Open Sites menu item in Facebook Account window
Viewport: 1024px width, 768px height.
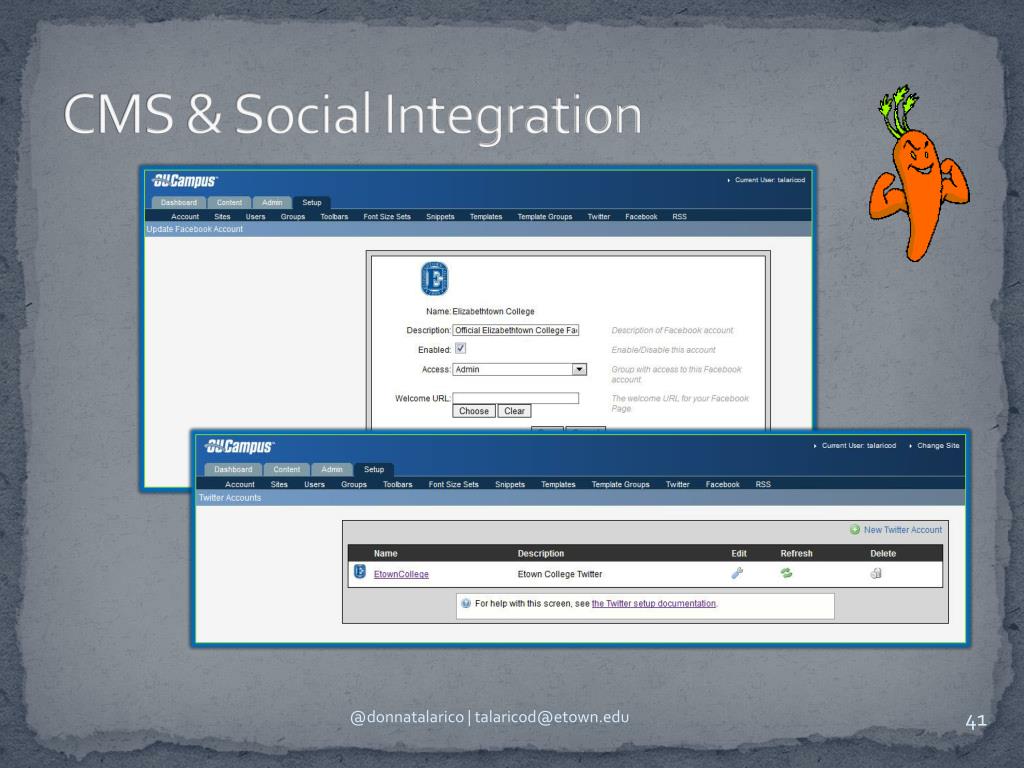[222, 217]
